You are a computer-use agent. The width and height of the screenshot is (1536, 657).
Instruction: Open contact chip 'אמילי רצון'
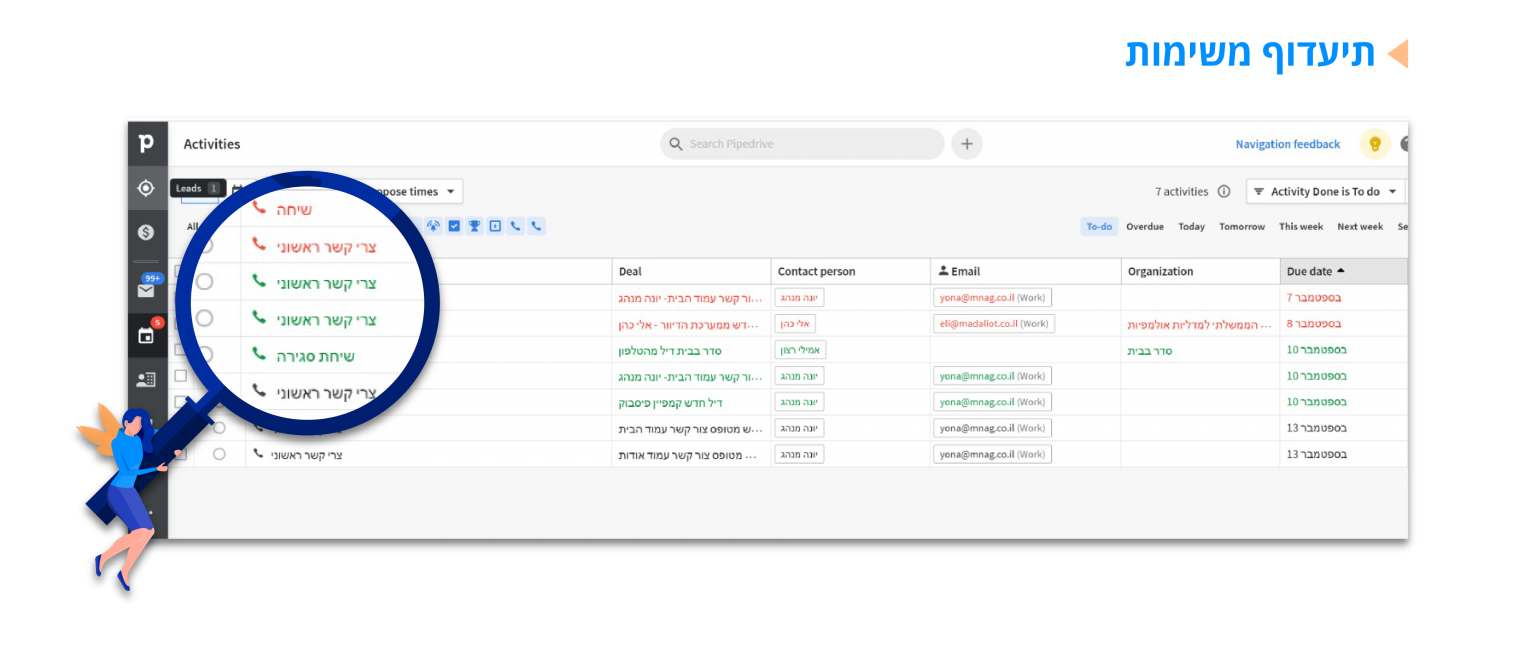tap(801, 350)
